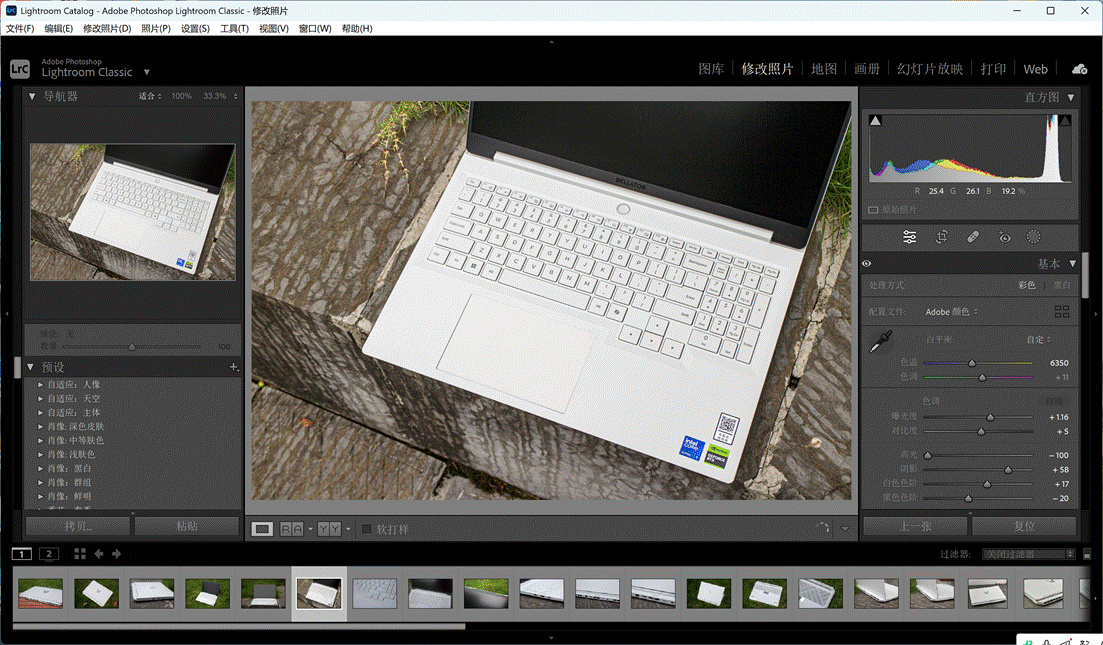Adjust the 阴影 shadows slider

(x=1008, y=469)
